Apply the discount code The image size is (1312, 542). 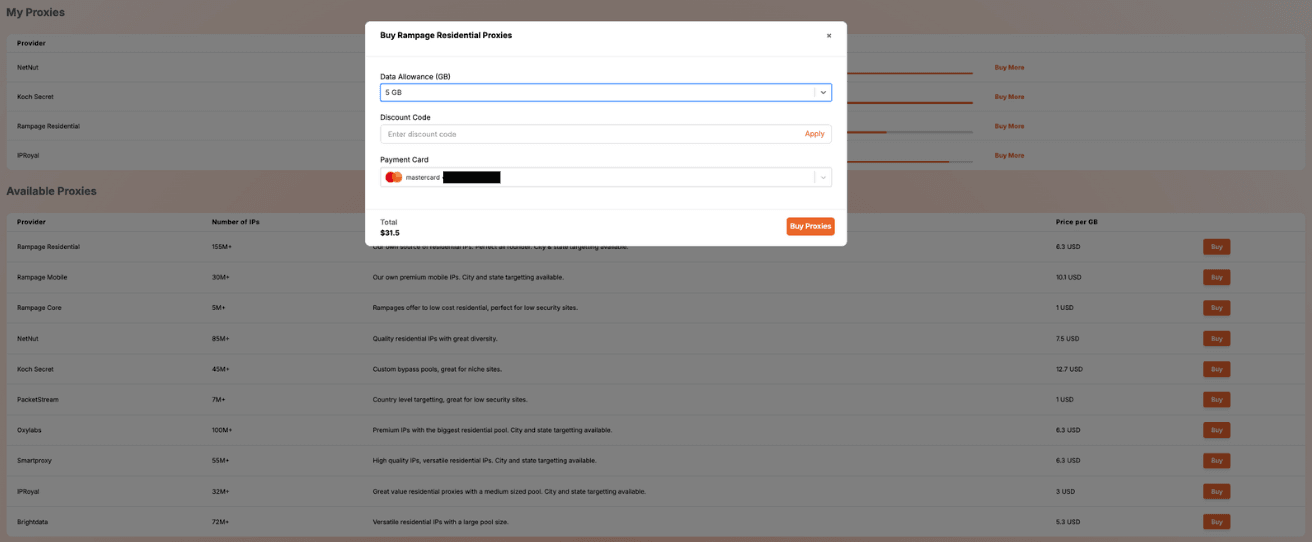click(x=814, y=134)
